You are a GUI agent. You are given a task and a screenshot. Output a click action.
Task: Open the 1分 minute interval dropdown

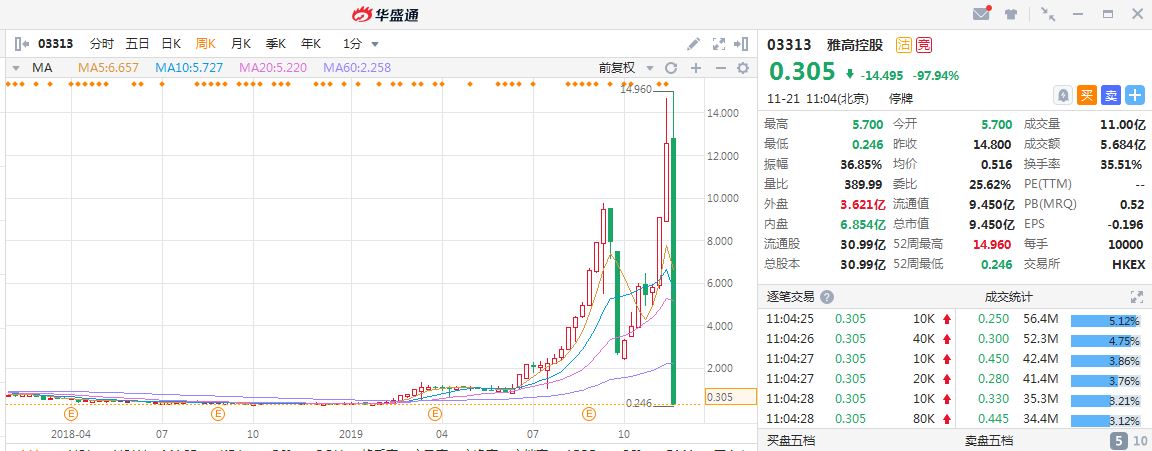click(x=361, y=44)
